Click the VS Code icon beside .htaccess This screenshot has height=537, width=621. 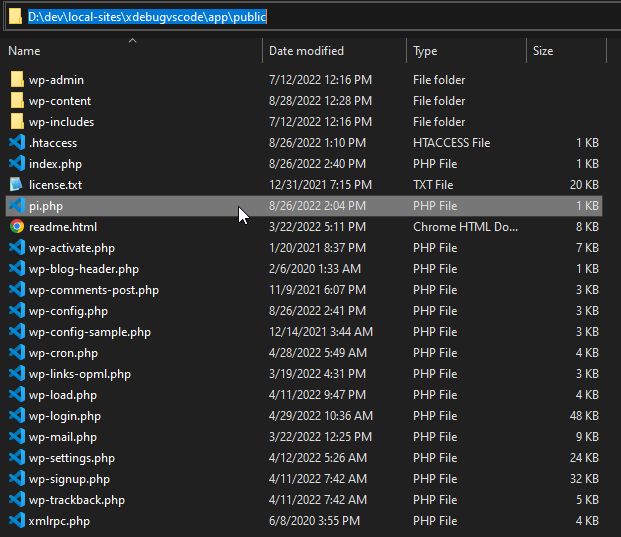(x=17, y=142)
